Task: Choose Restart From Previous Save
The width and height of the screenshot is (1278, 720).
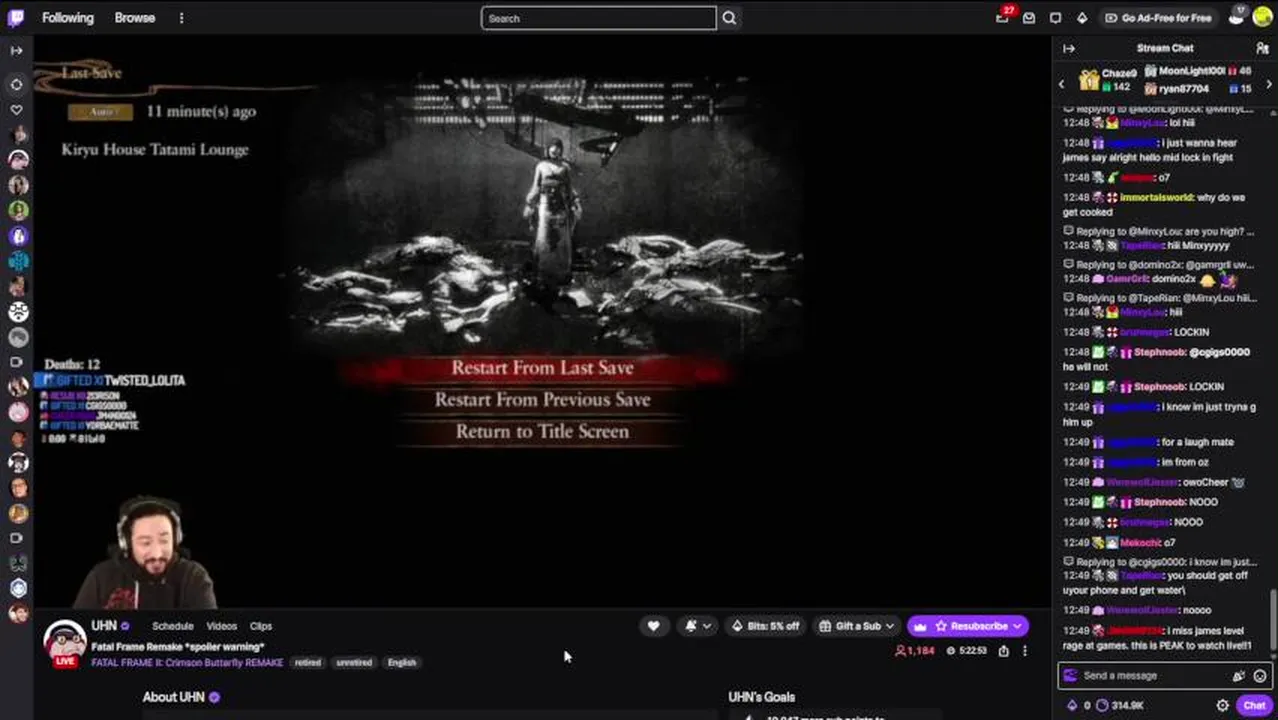Action: coord(542,400)
